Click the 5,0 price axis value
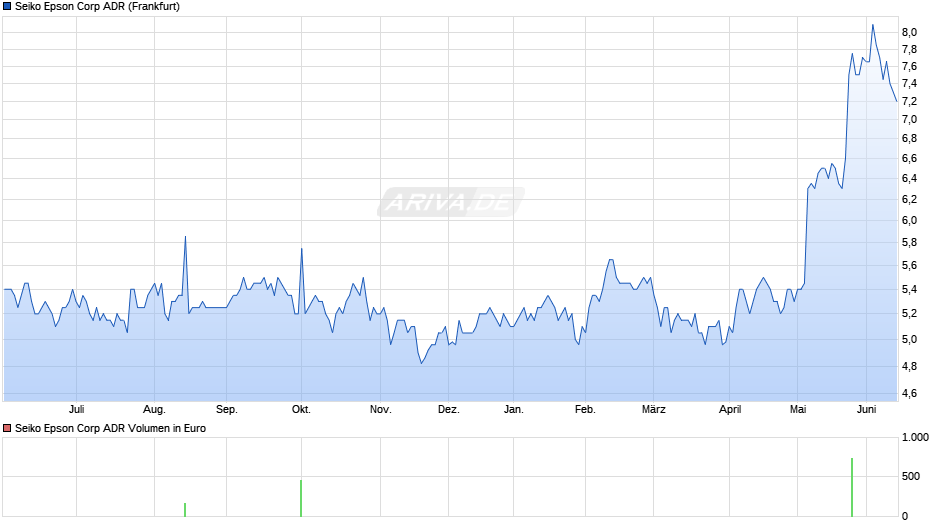 coord(909,339)
